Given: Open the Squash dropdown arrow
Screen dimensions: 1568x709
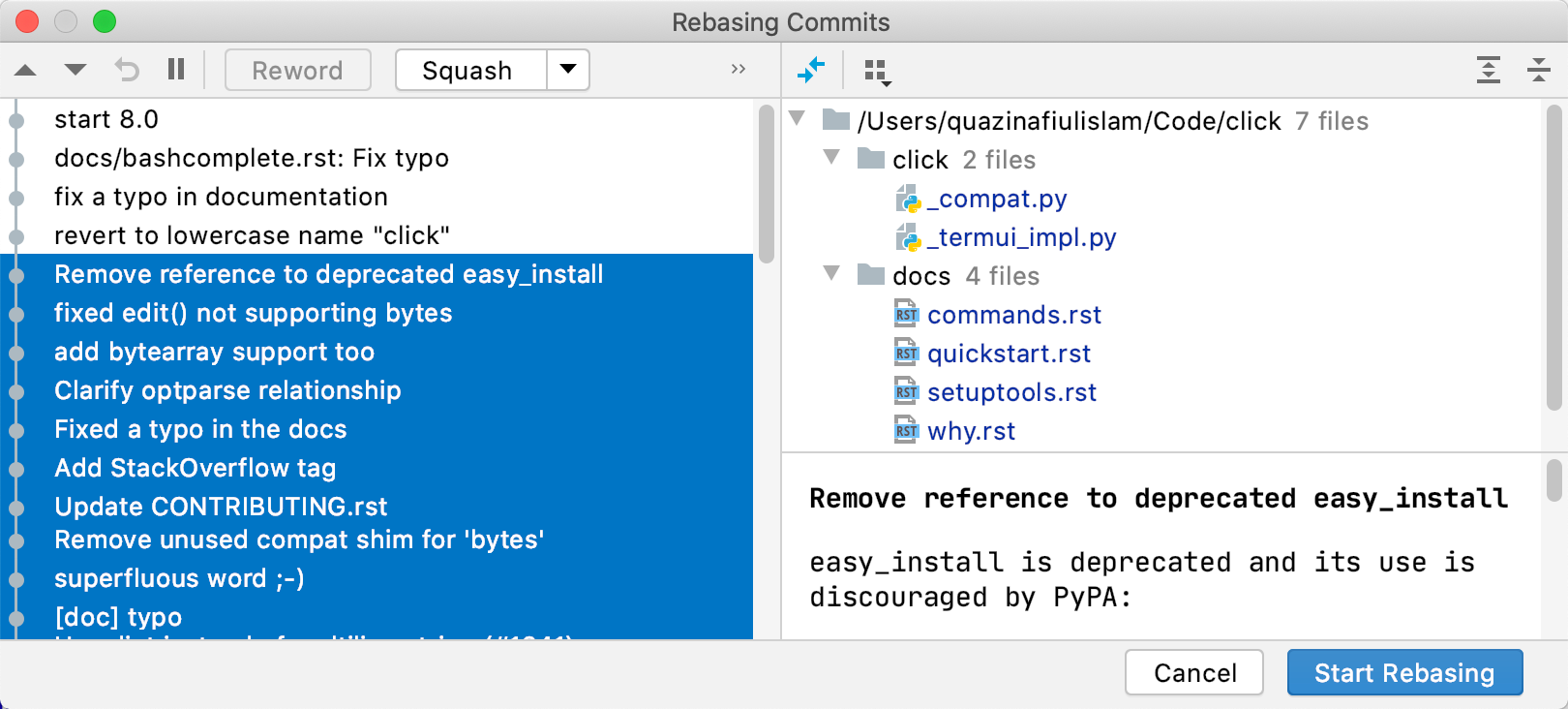Looking at the screenshot, I should click(568, 70).
